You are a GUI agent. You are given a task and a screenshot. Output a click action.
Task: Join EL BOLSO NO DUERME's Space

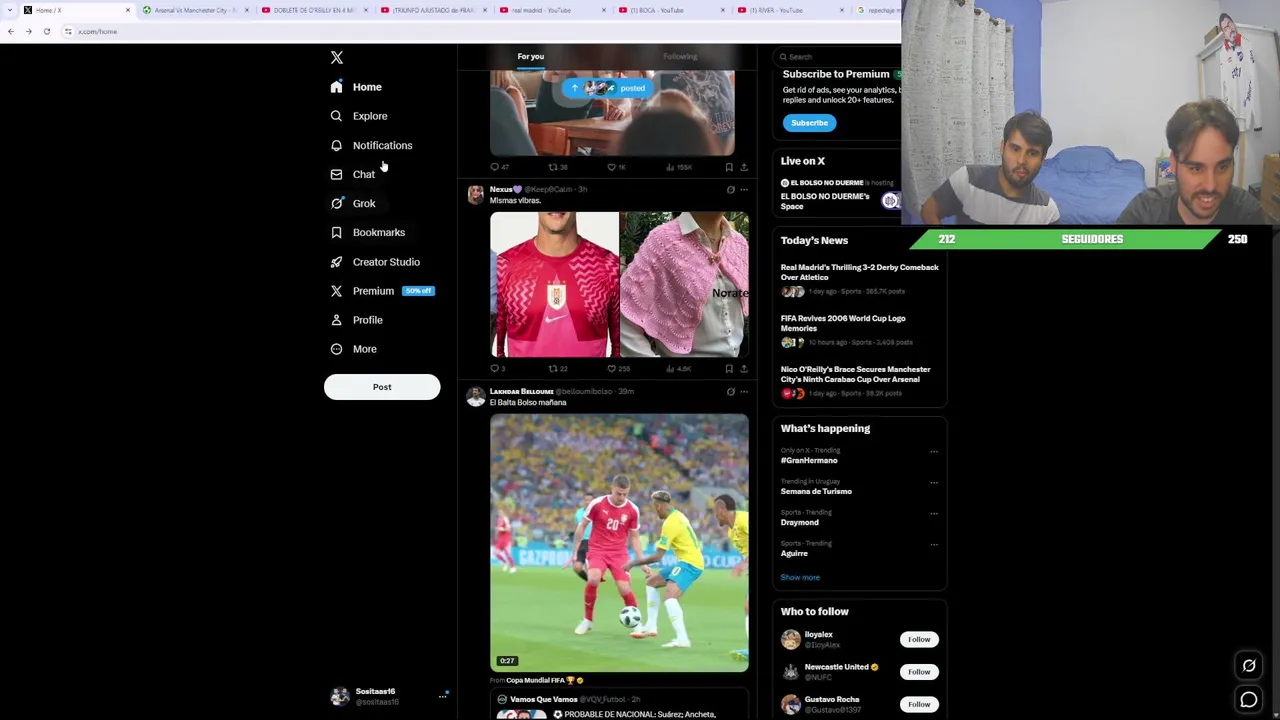click(840, 195)
